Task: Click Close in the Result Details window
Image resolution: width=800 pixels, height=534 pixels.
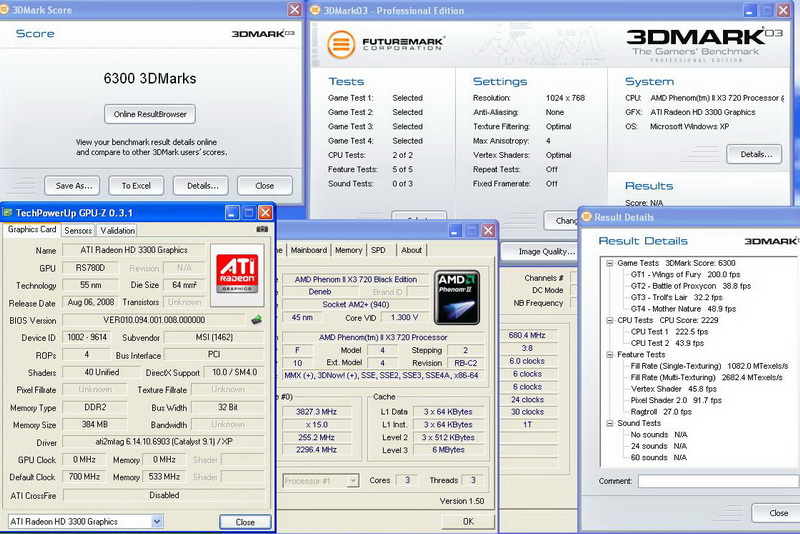Action: pyautogui.click(x=776, y=513)
